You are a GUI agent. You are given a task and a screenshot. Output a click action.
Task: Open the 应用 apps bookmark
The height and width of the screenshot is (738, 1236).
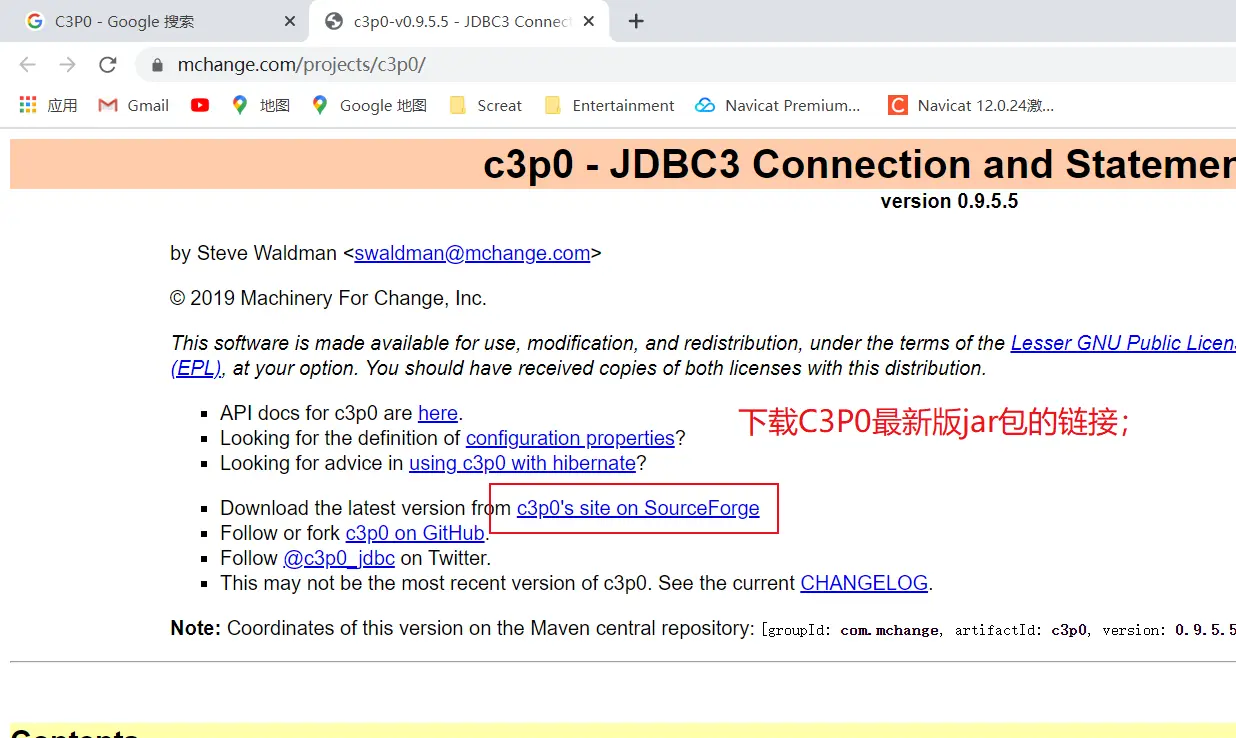pyautogui.click(x=48, y=105)
